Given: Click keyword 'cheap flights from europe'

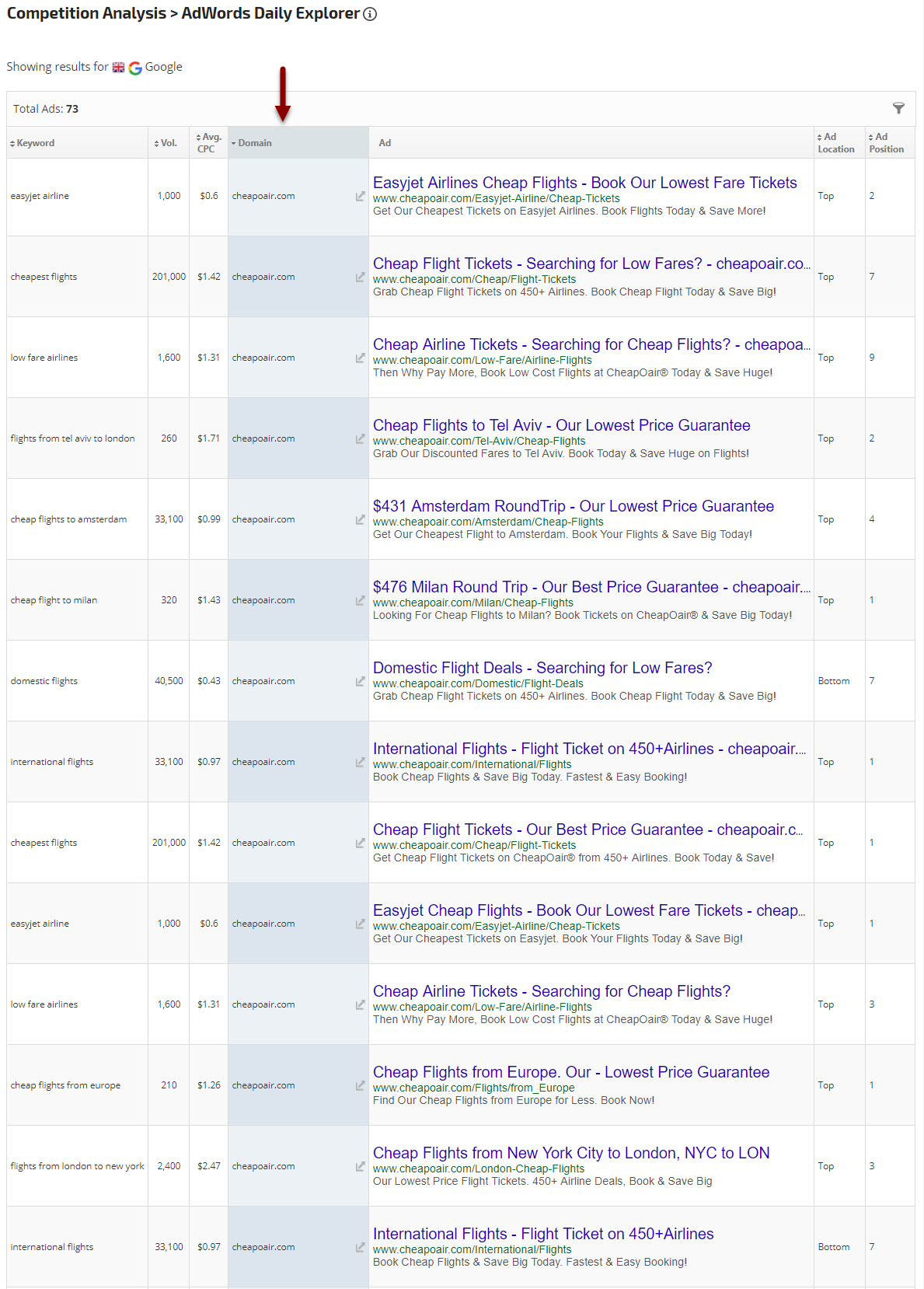Looking at the screenshot, I should coord(65,1085).
